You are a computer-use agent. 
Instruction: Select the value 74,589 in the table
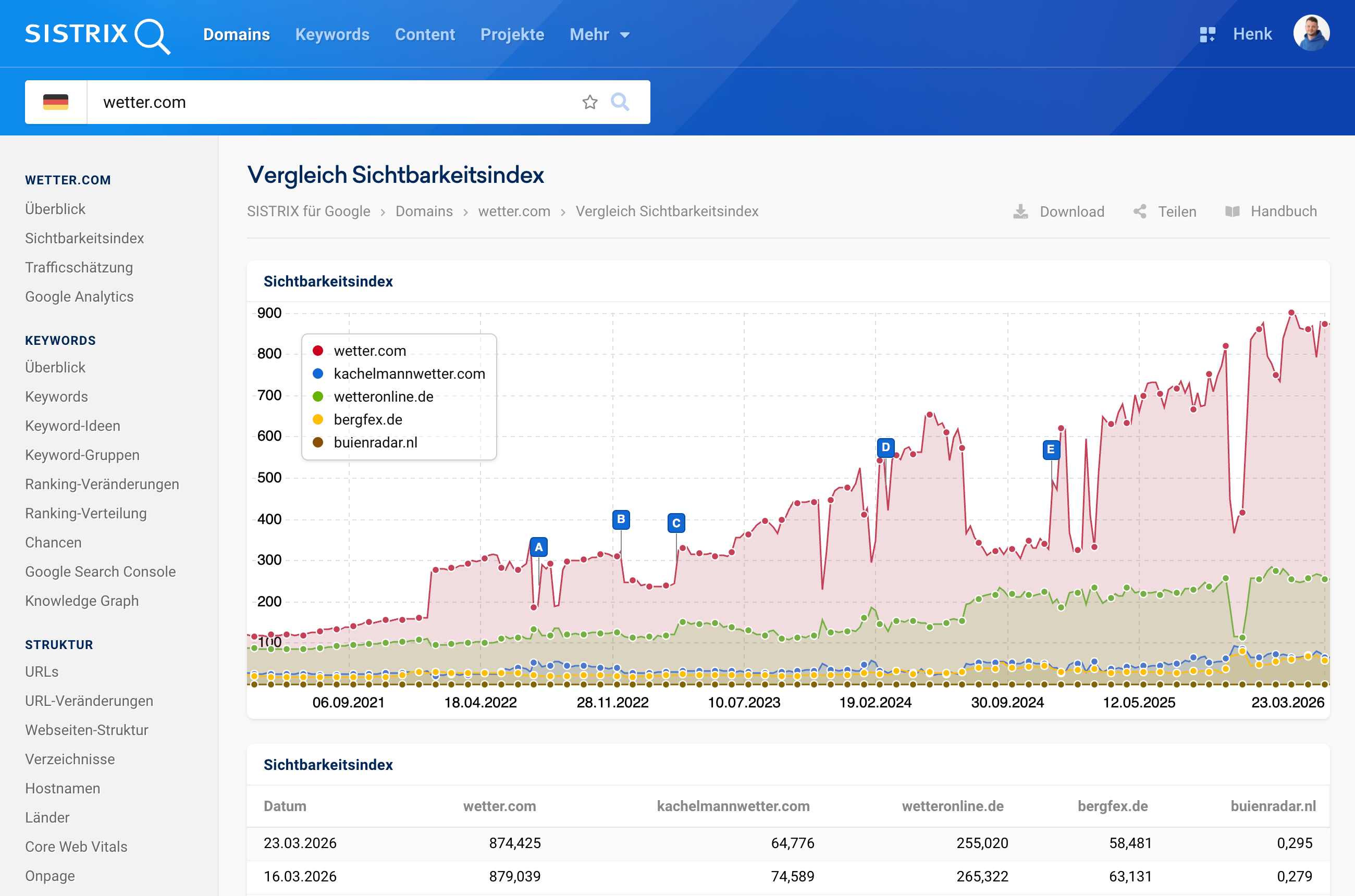(793, 876)
